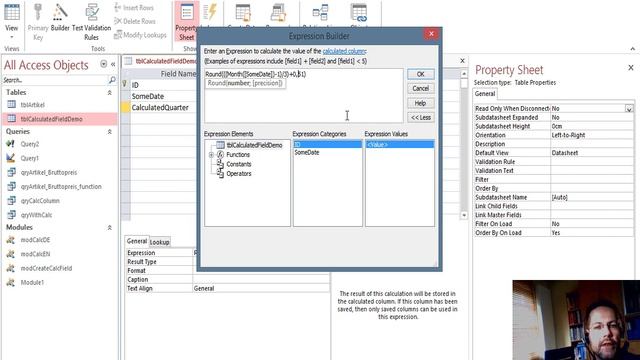Choose Delete Rows in the ribbon
The height and width of the screenshot is (360, 640).
(135, 21)
